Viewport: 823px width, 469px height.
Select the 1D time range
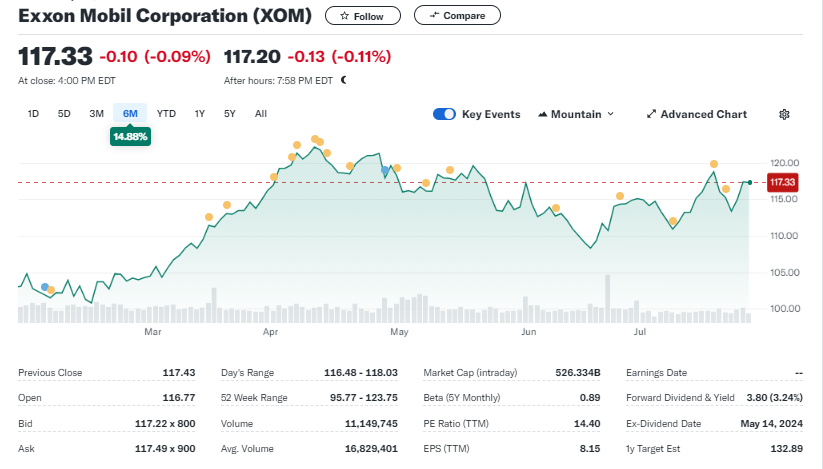(33, 113)
